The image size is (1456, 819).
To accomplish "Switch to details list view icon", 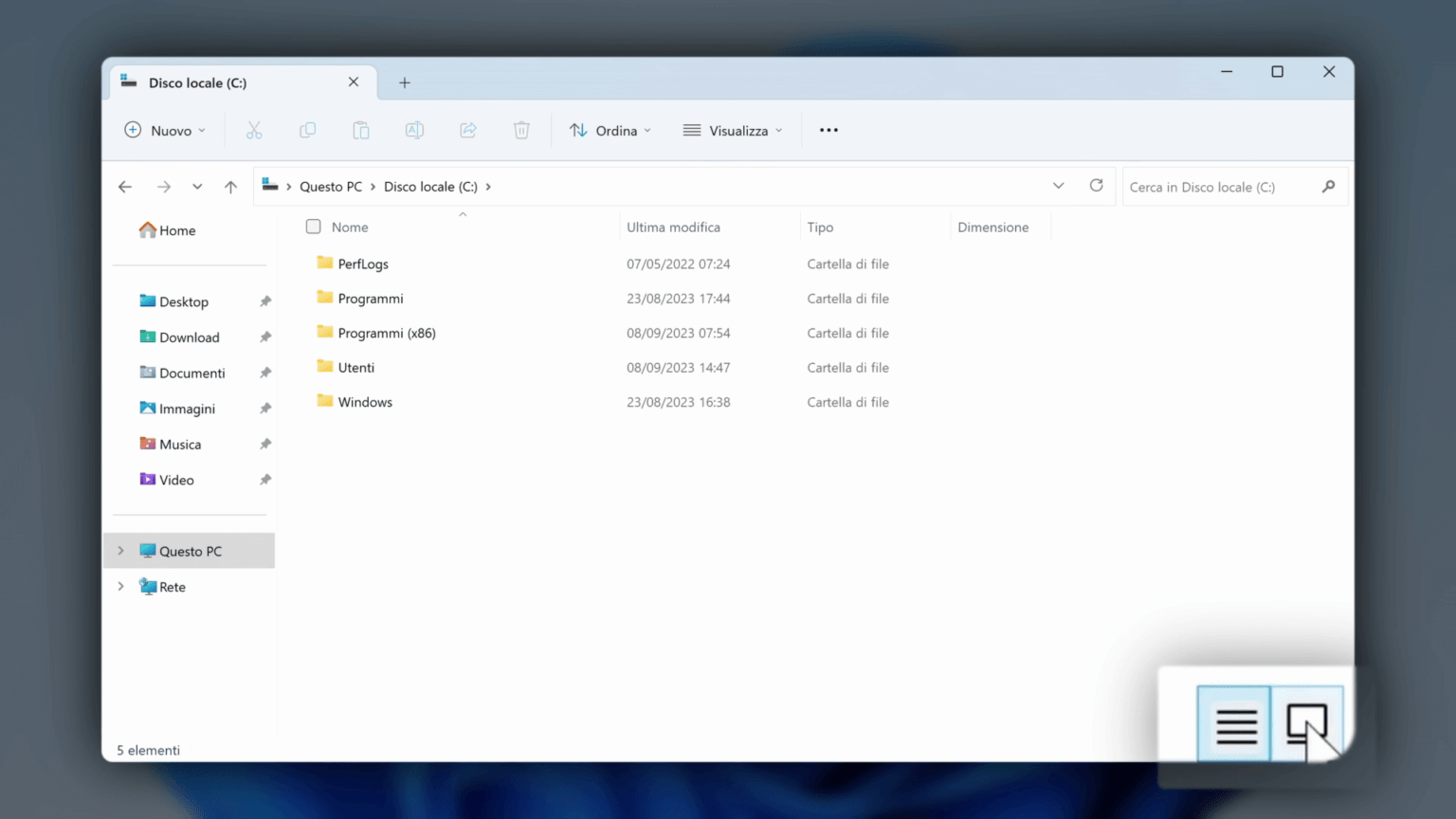I will click(x=1235, y=725).
